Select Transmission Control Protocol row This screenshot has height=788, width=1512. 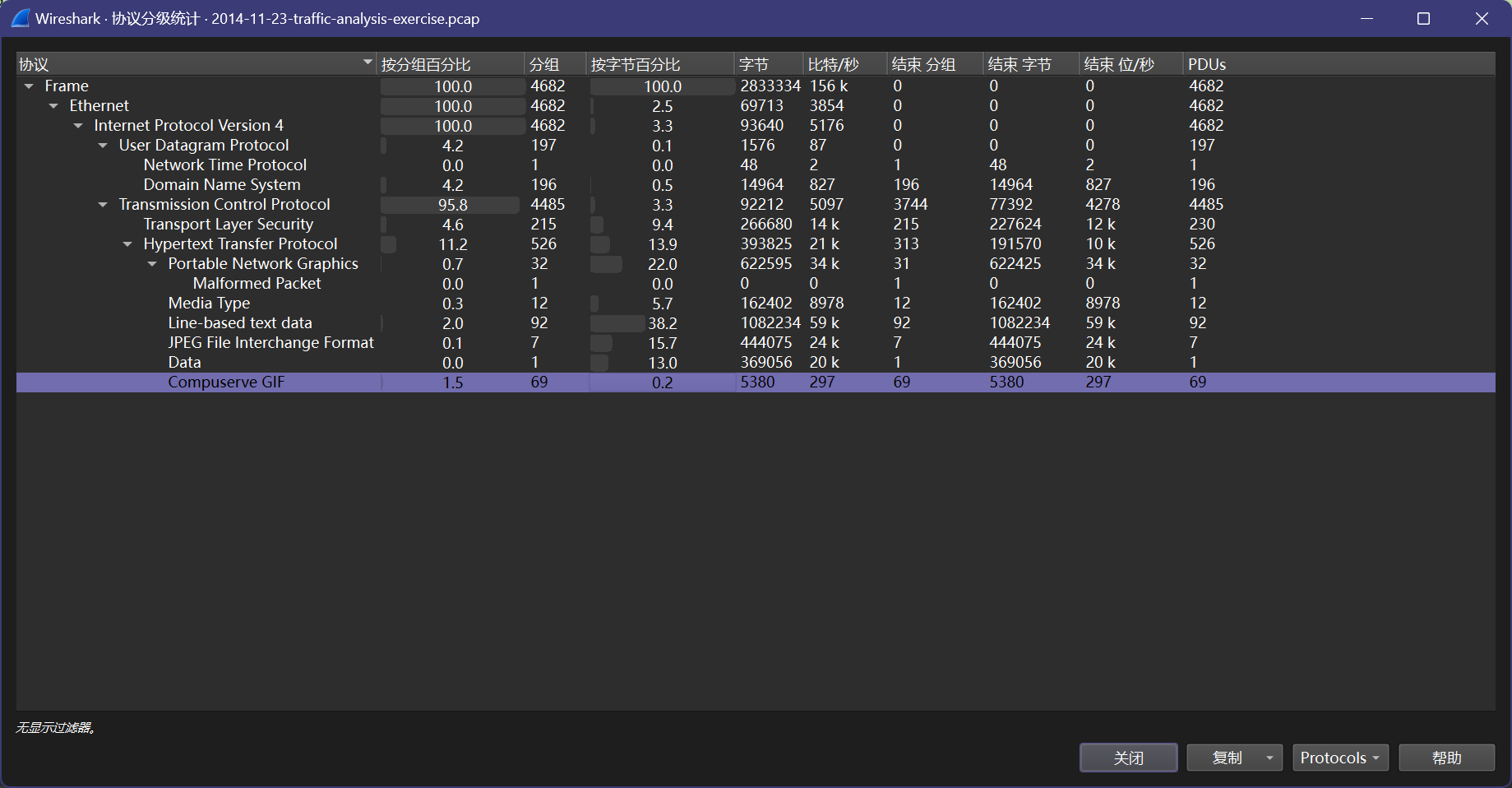click(x=756, y=205)
